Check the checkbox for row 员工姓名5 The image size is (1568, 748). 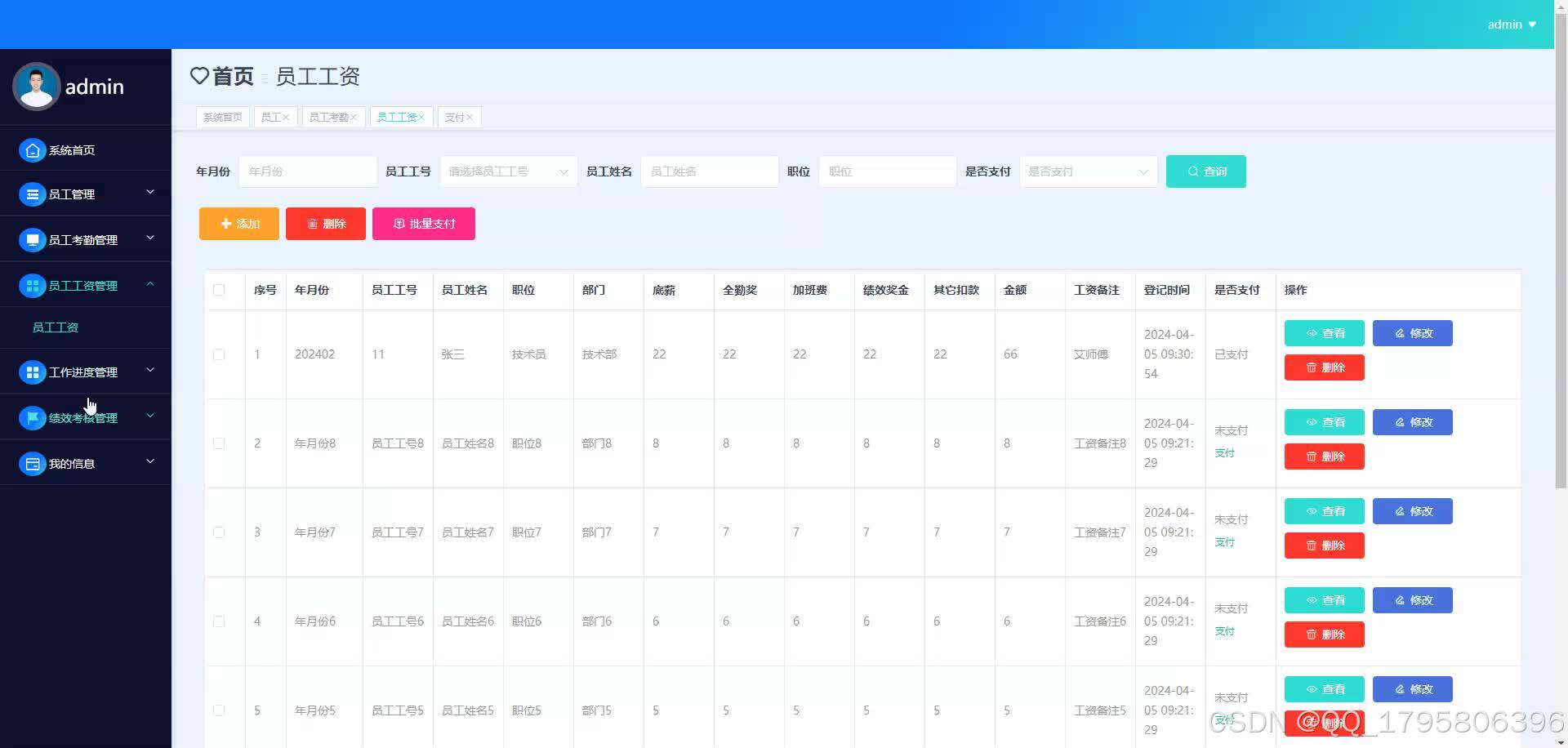[x=219, y=710]
